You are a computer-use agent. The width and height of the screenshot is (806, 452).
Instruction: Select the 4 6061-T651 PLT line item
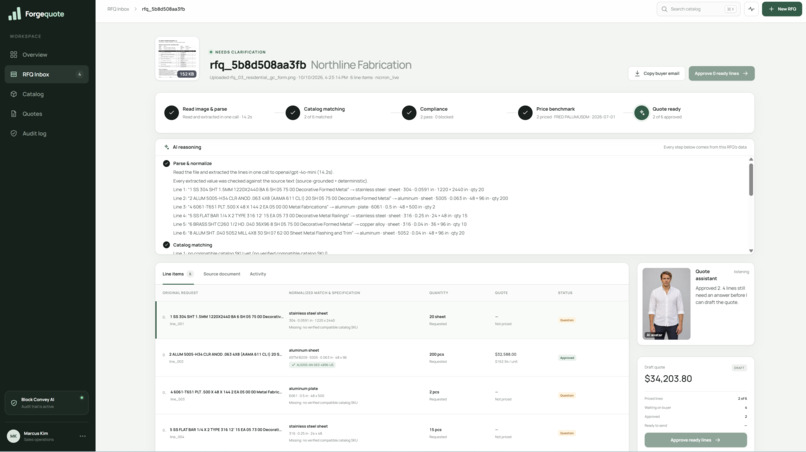(392, 395)
